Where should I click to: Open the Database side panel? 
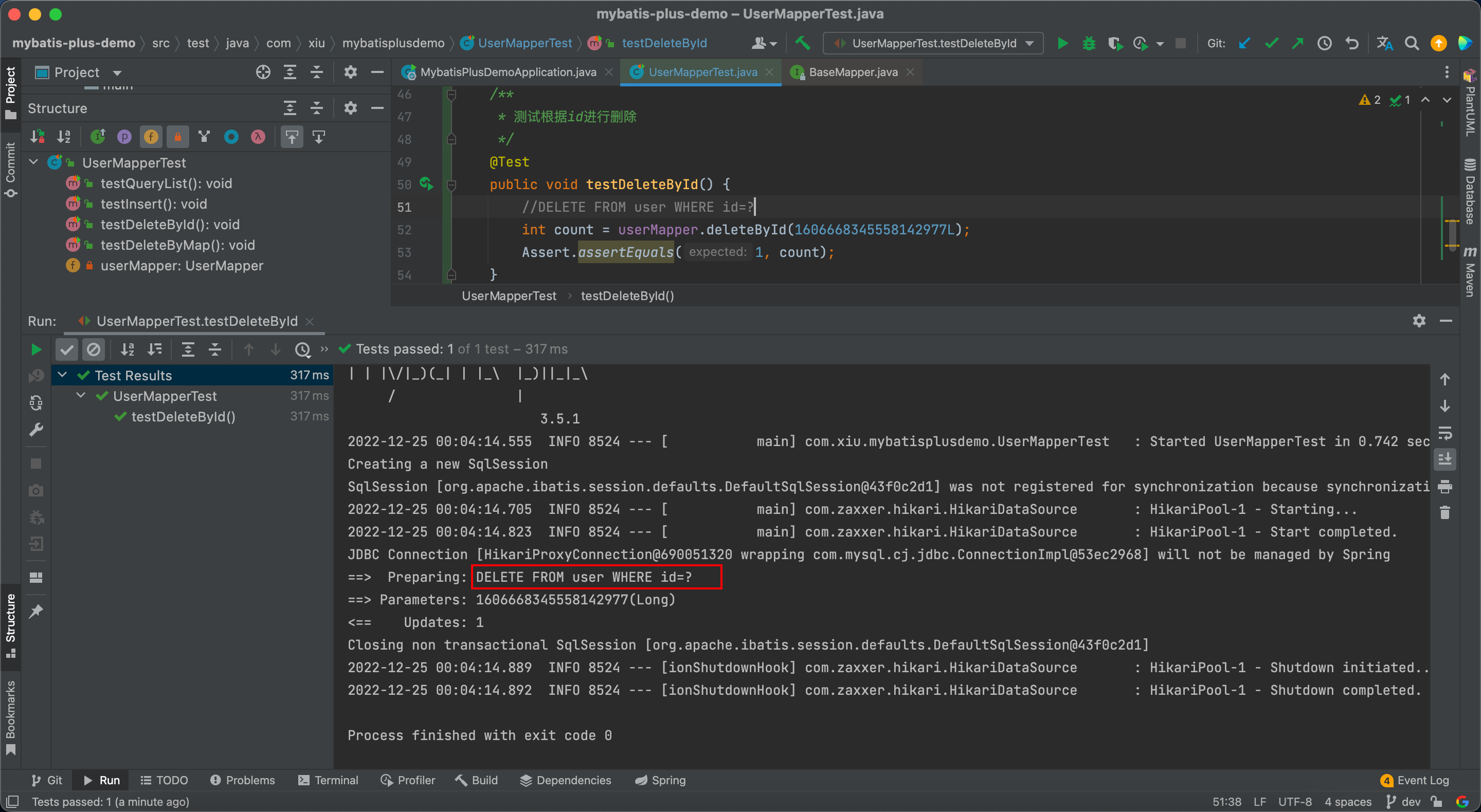click(1470, 192)
